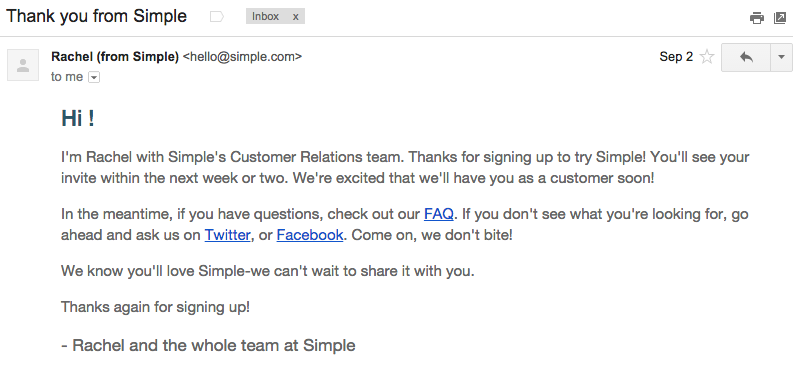Mark importance with the label marker icon
Screen dimensions: 801x368
point(217,17)
